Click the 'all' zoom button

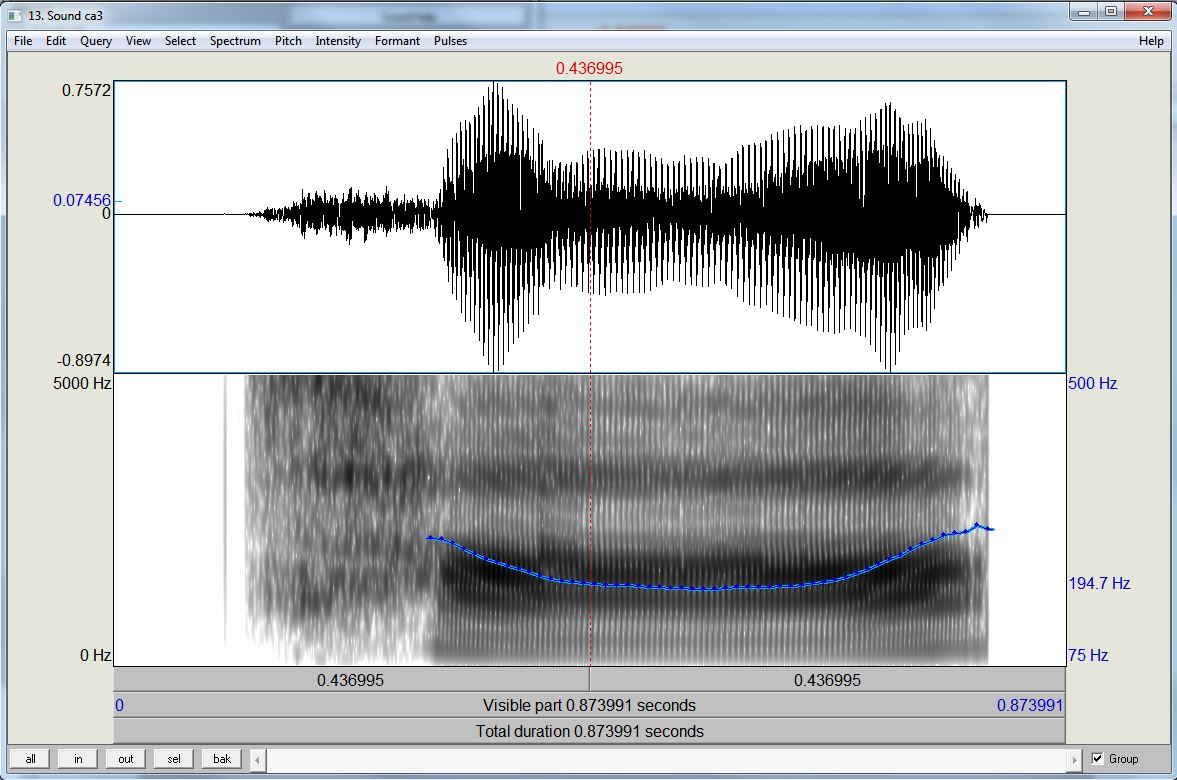pyautogui.click(x=30, y=759)
